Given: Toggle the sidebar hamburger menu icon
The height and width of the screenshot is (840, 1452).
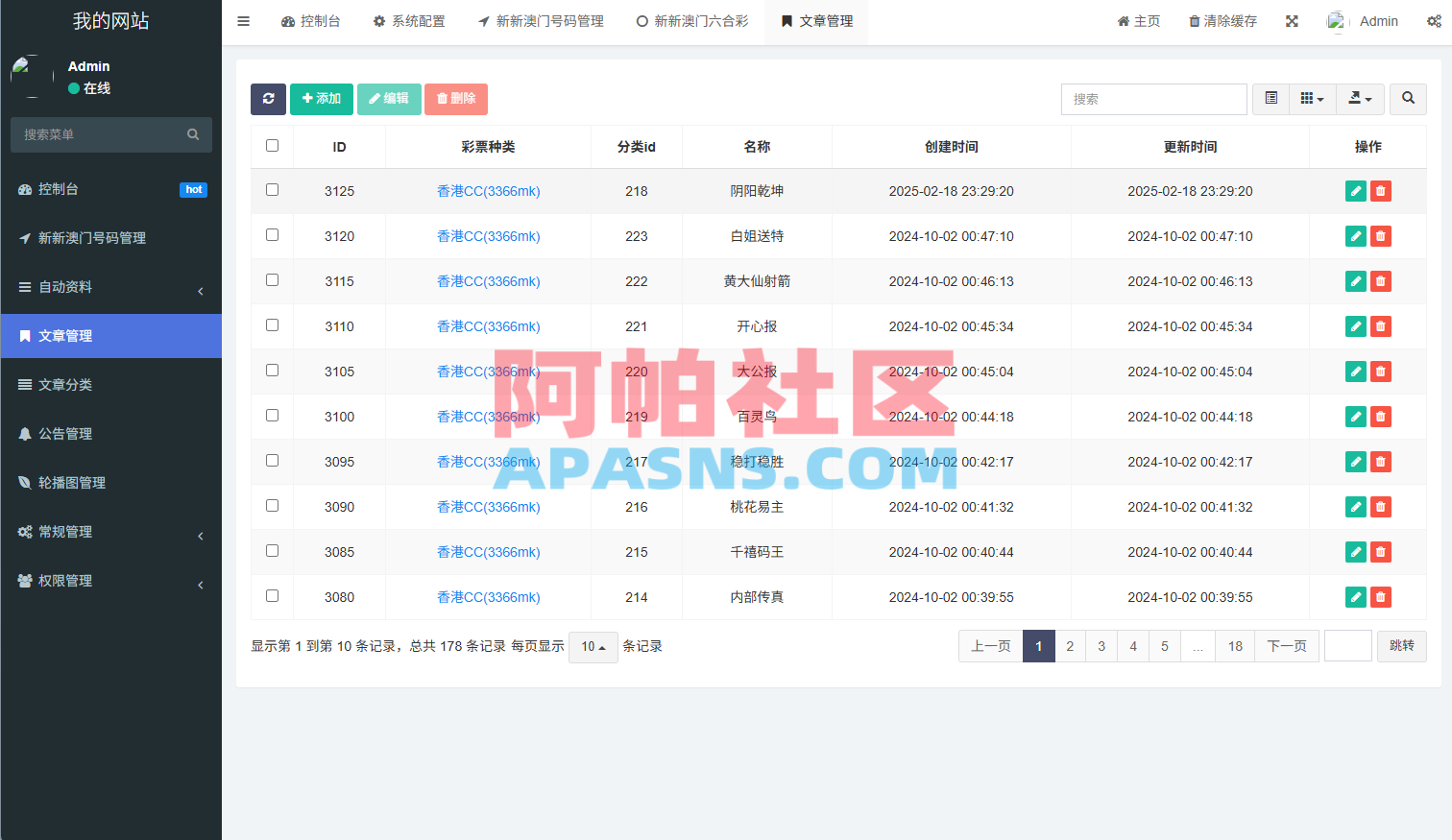Looking at the screenshot, I should click(x=244, y=21).
